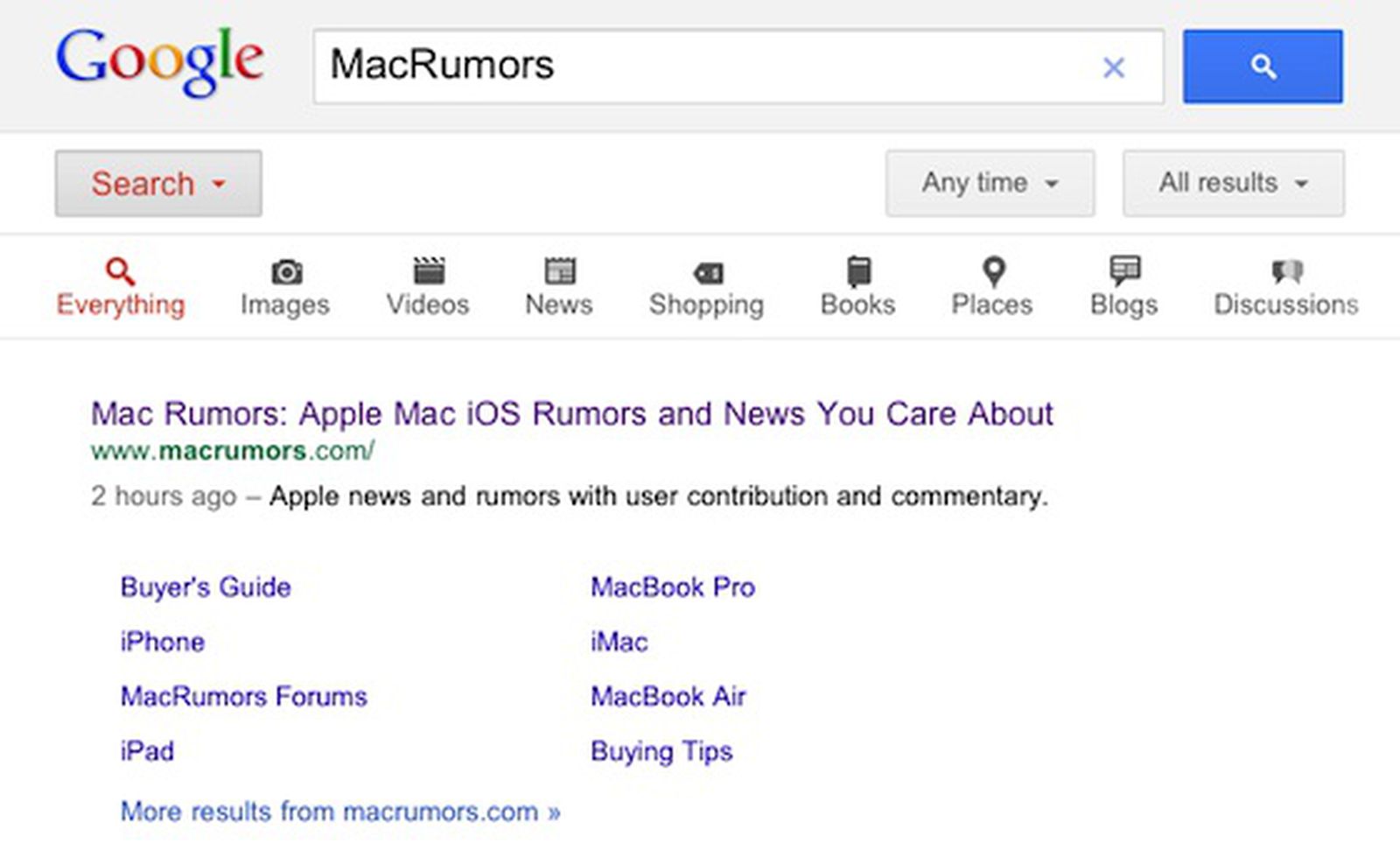Switch to the Images tab
Image resolution: width=1400 pixels, height=850 pixels.
point(285,287)
